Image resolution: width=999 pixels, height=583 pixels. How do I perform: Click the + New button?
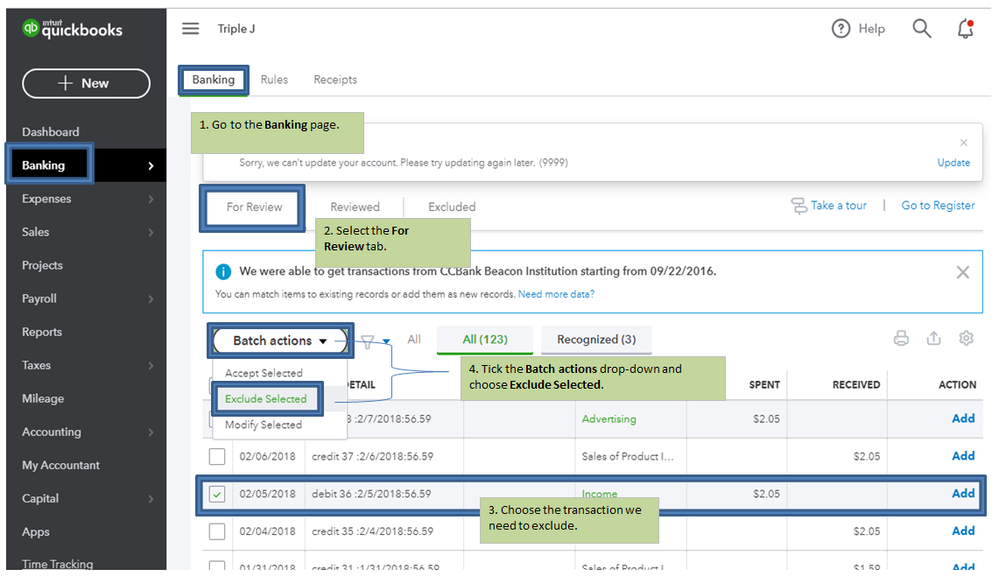point(86,83)
